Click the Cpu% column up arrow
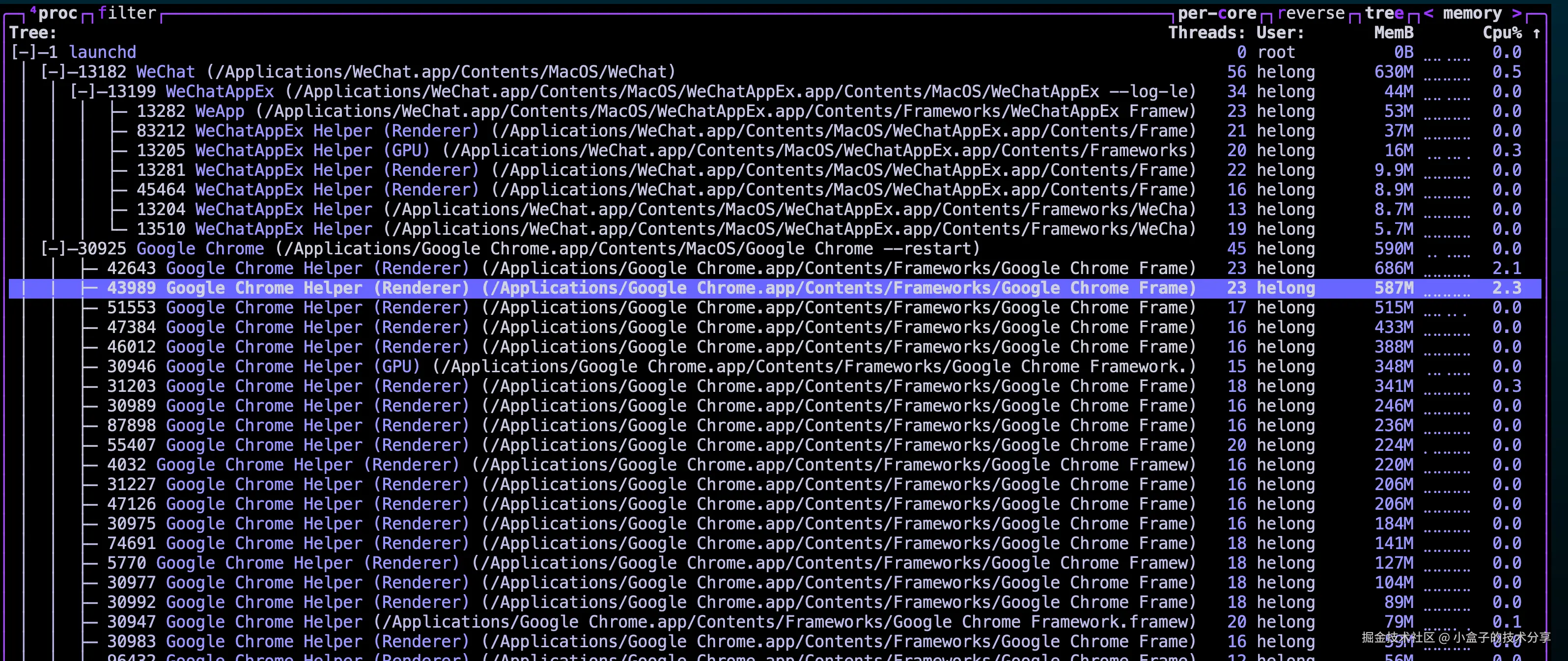The width and height of the screenshot is (1568, 661). coord(1537,33)
